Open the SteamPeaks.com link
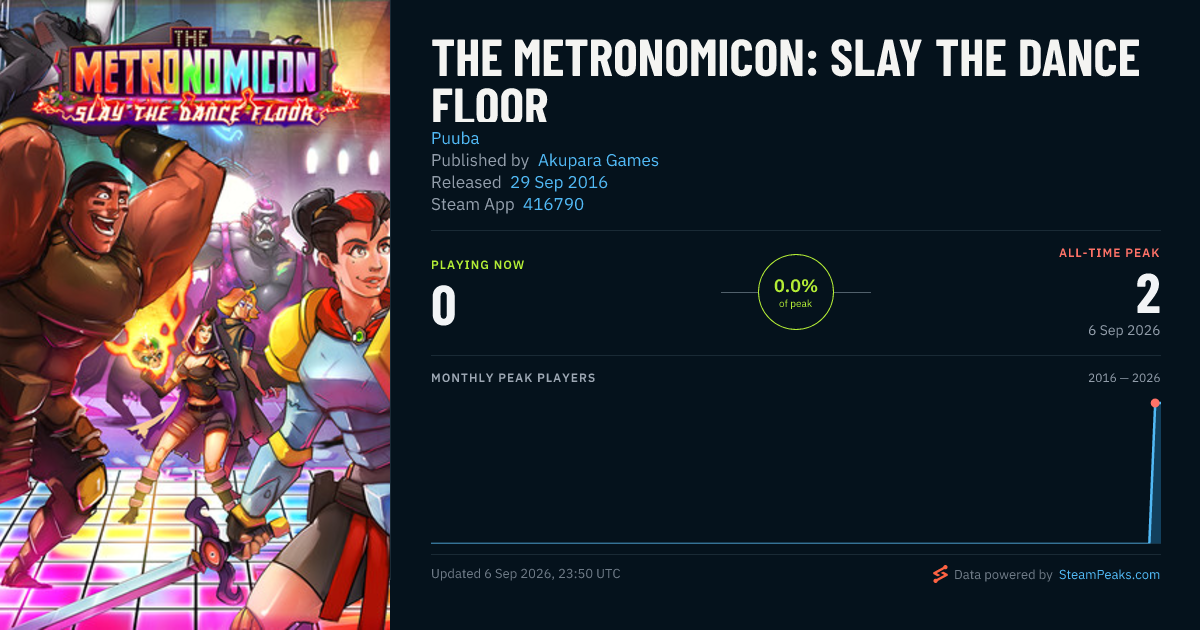Image resolution: width=1200 pixels, height=630 pixels. 1109,575
